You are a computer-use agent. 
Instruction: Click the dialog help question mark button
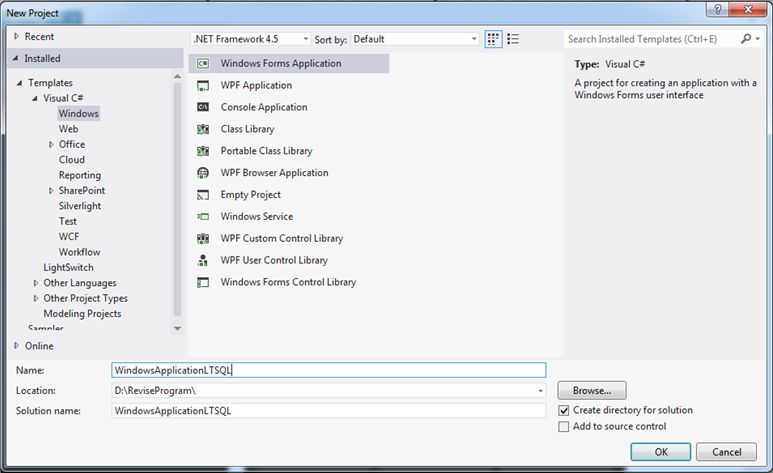[x=717, y=9]
